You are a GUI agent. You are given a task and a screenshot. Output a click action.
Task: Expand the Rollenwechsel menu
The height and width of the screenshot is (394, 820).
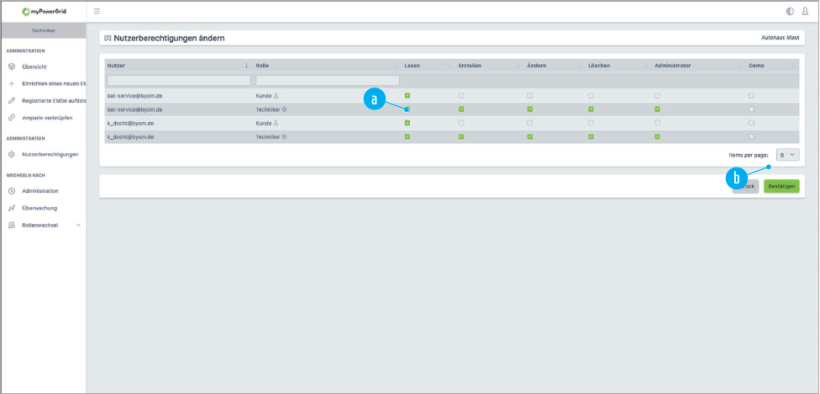(x=44, y=225)
